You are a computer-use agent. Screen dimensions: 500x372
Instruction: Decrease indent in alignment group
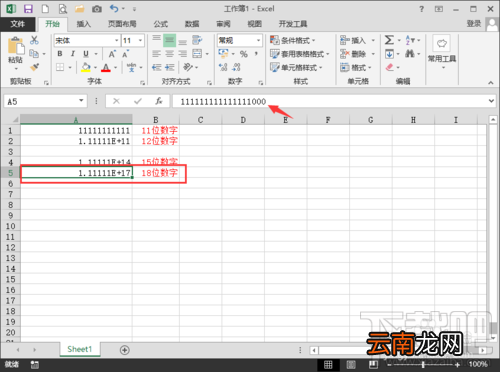click(156, 67)
